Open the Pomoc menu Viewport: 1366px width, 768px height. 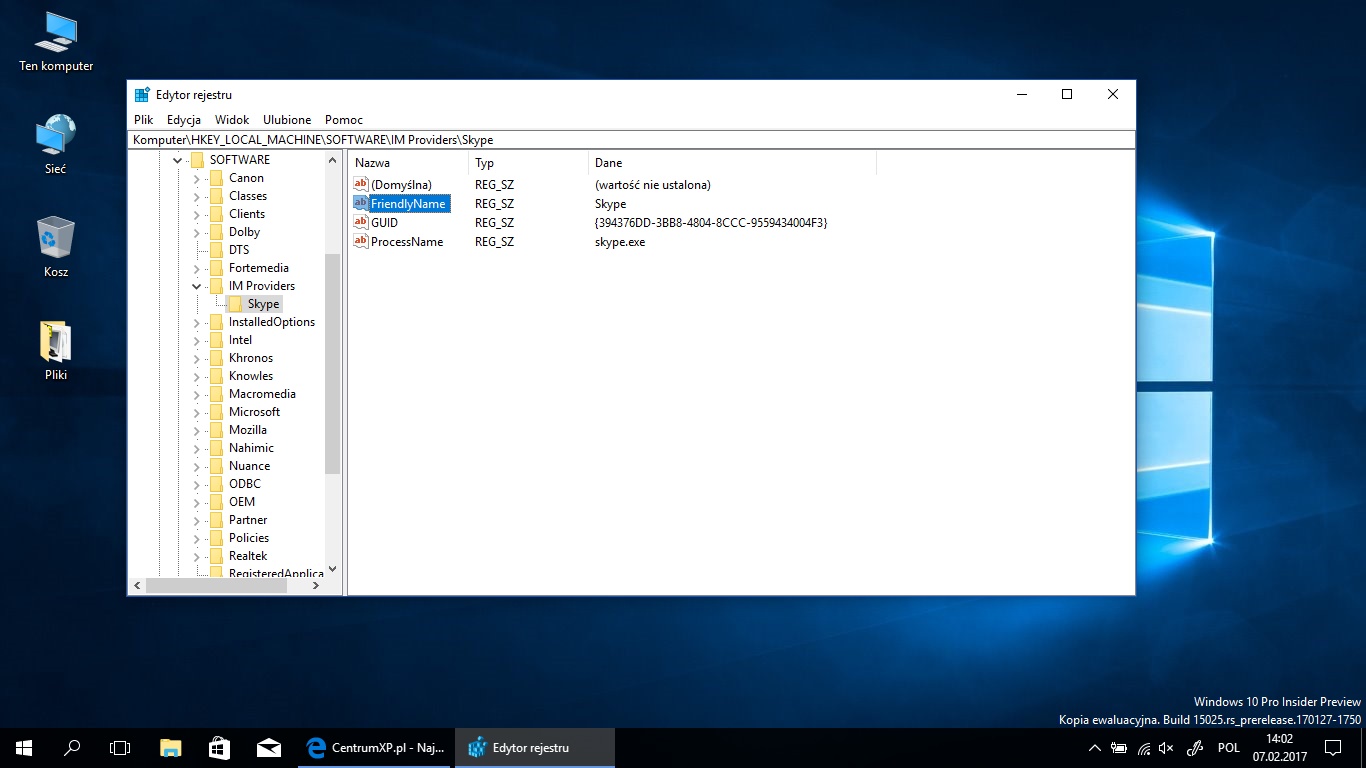point(344,119)
